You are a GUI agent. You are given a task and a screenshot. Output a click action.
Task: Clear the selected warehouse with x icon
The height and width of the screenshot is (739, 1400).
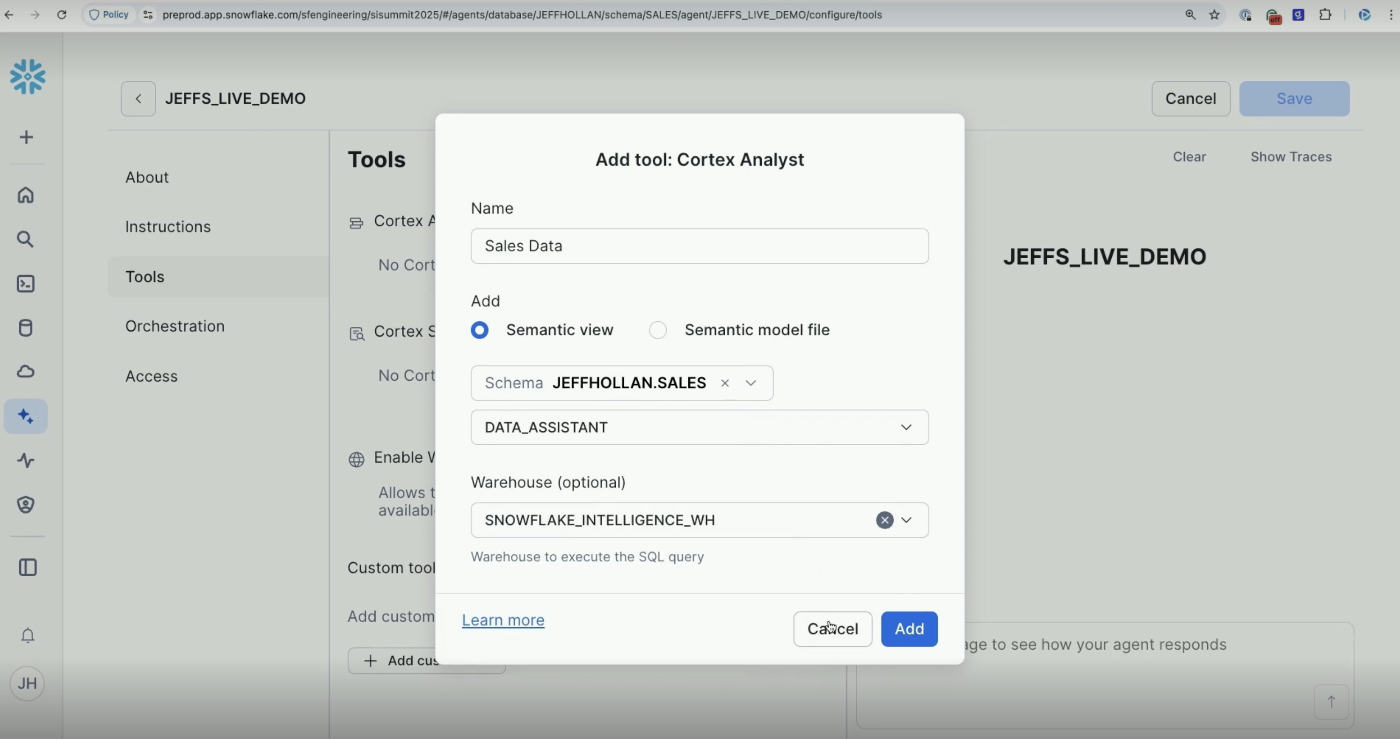pyautogui.click(x=884, y=520)
